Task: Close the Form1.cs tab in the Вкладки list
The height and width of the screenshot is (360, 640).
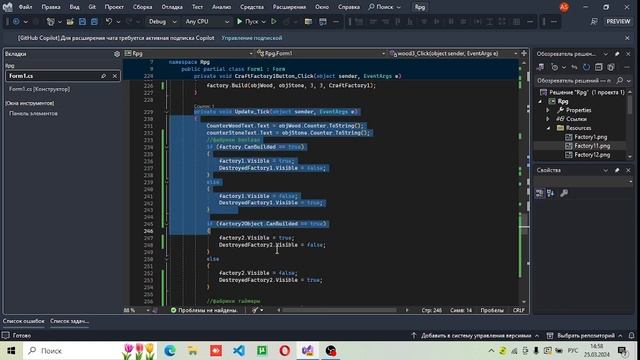Action: coord(115,76)
